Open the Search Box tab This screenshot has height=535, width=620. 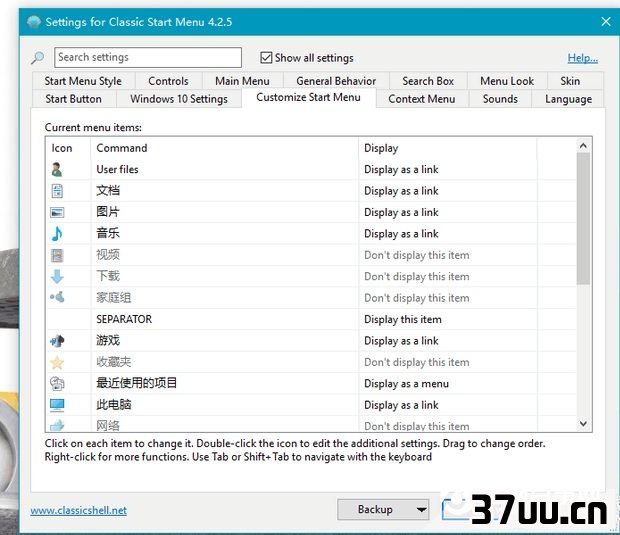pos(428,81)
